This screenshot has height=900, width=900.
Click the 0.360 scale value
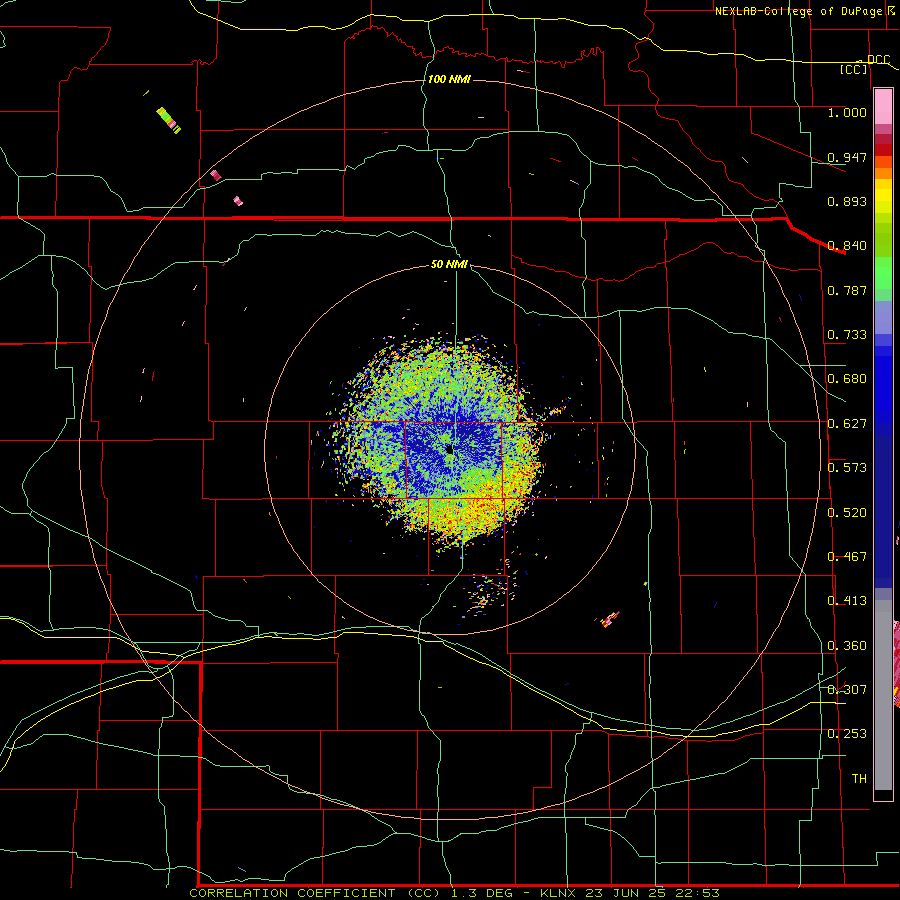pyautogui.click(x=847, y=646)
